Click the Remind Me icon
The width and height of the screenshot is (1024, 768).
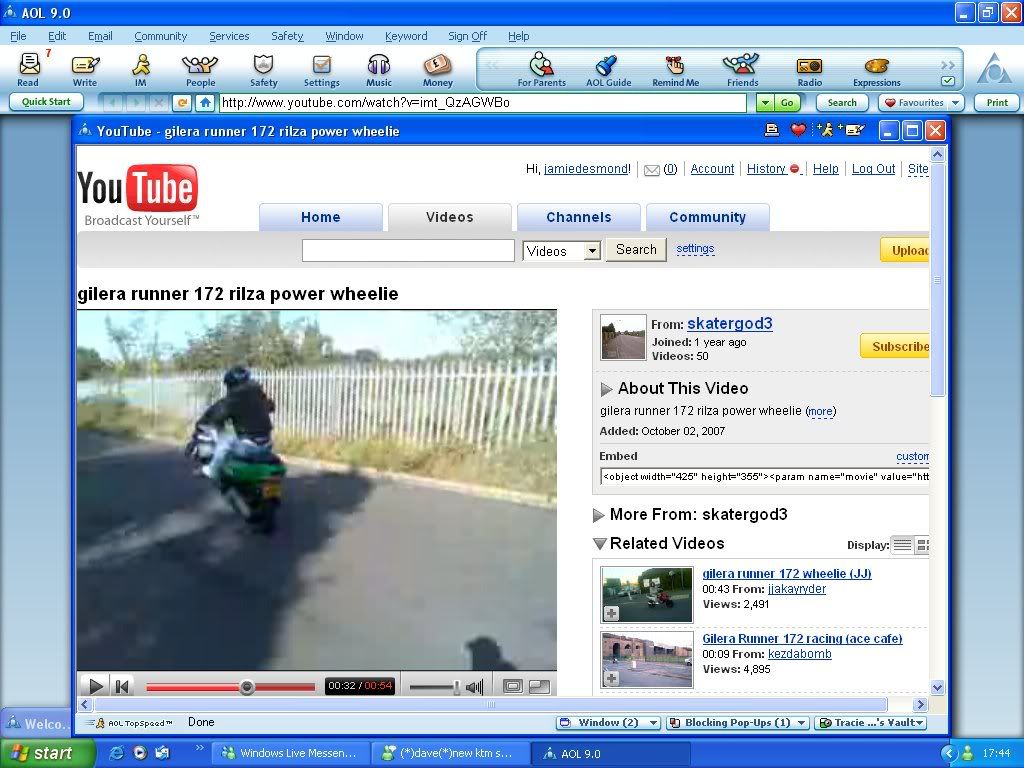[675, 69]
